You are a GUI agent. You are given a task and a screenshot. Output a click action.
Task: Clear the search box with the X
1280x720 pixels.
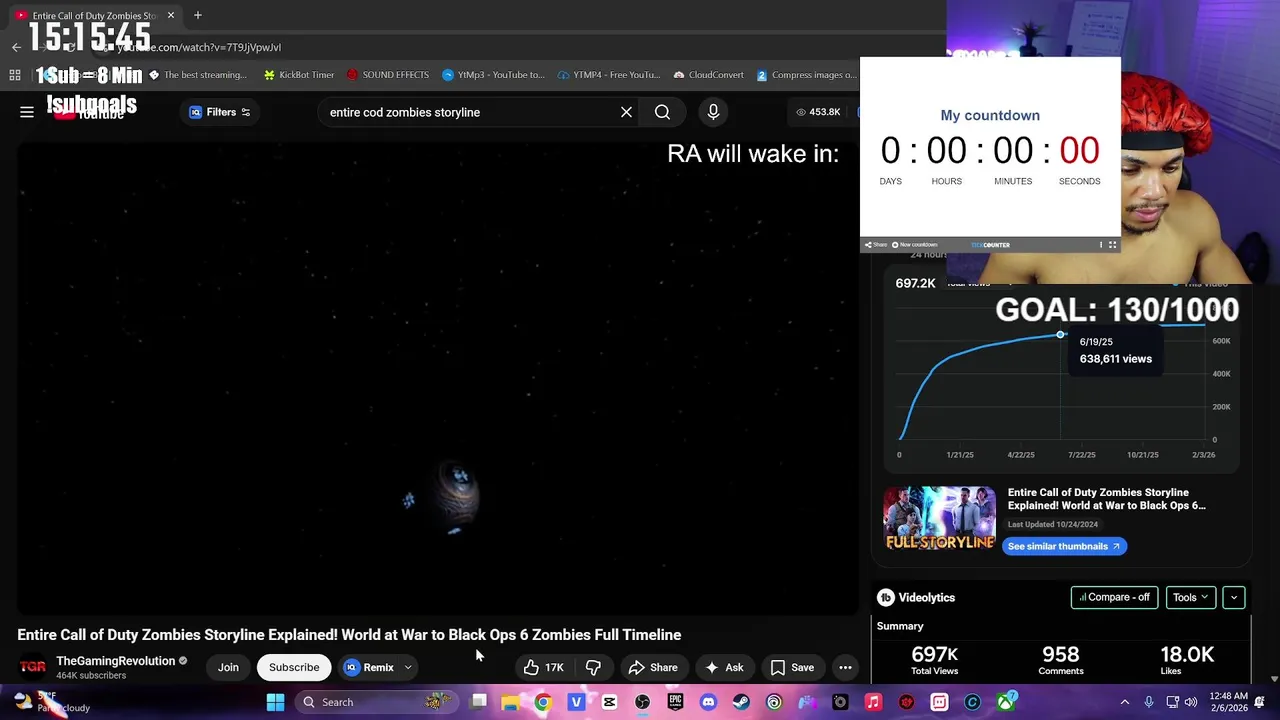[x=626, y=112]
